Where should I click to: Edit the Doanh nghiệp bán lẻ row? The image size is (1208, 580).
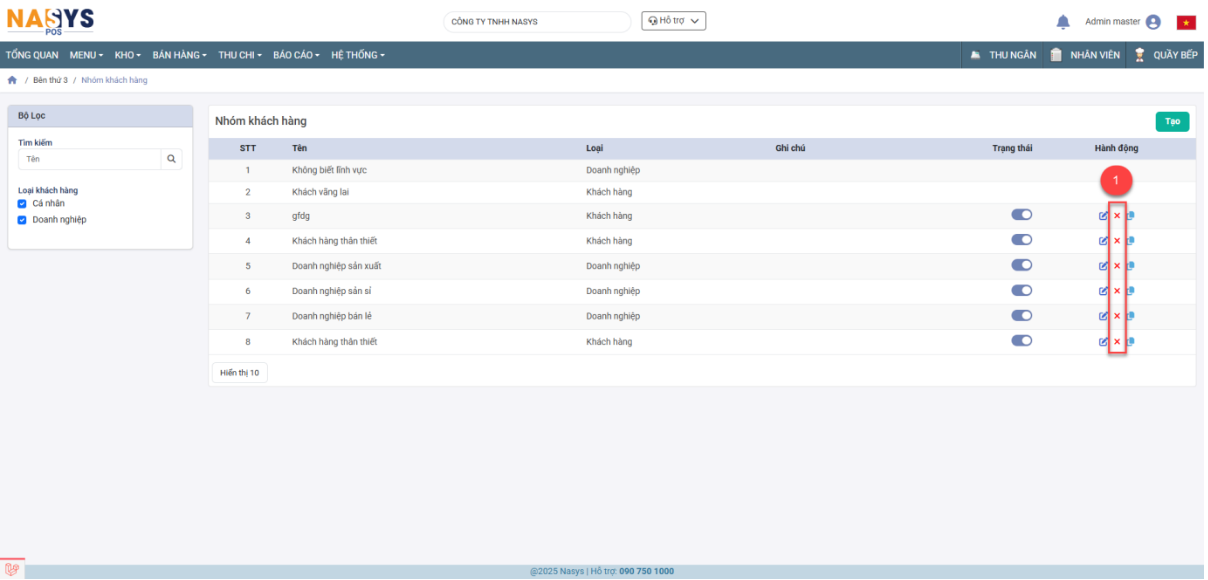pos(1104,316)
